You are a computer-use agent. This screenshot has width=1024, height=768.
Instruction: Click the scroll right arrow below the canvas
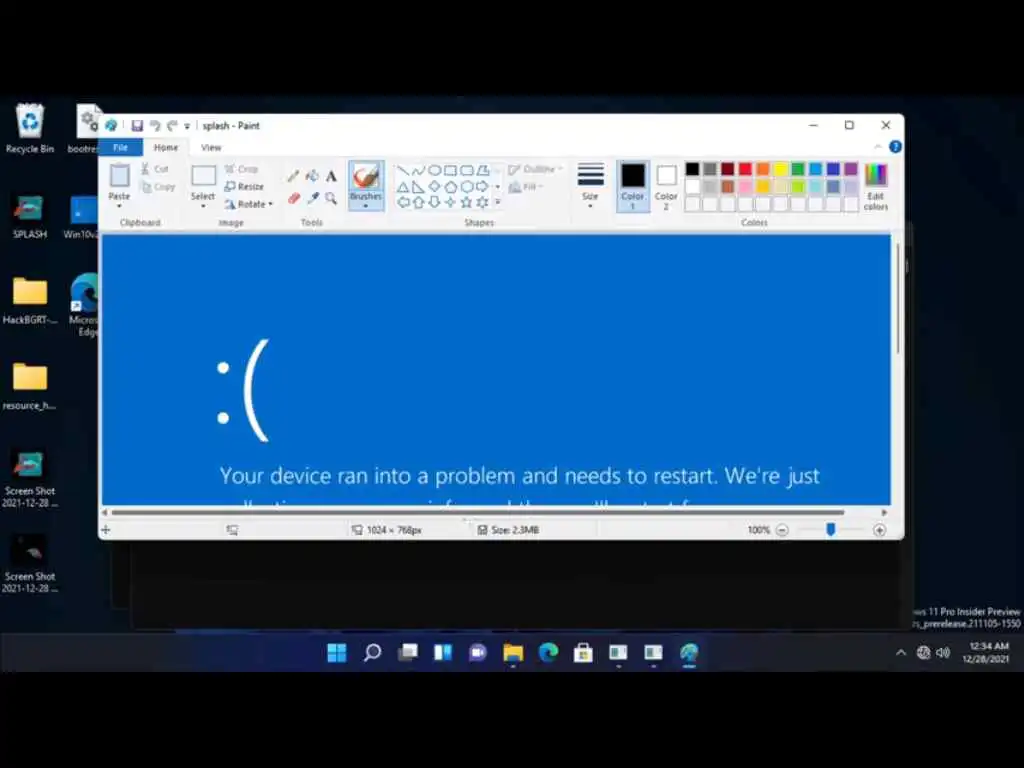pos(884,513)
